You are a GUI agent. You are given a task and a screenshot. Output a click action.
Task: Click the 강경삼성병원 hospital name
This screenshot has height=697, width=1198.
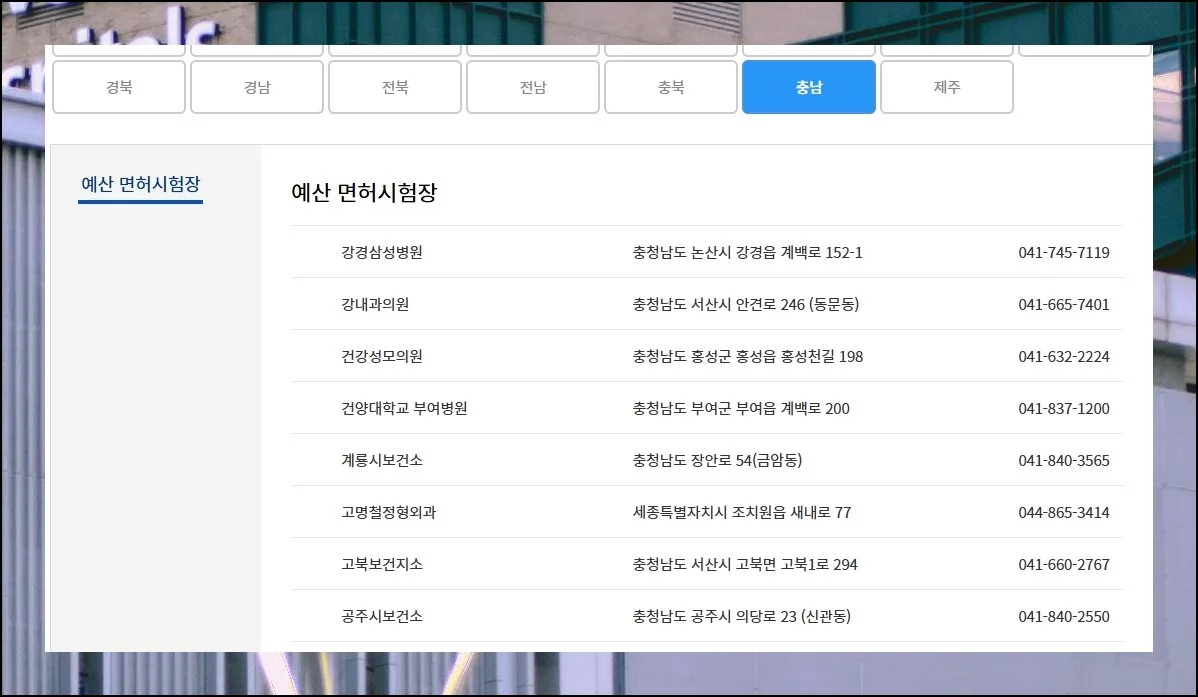[x=382, y=253]
